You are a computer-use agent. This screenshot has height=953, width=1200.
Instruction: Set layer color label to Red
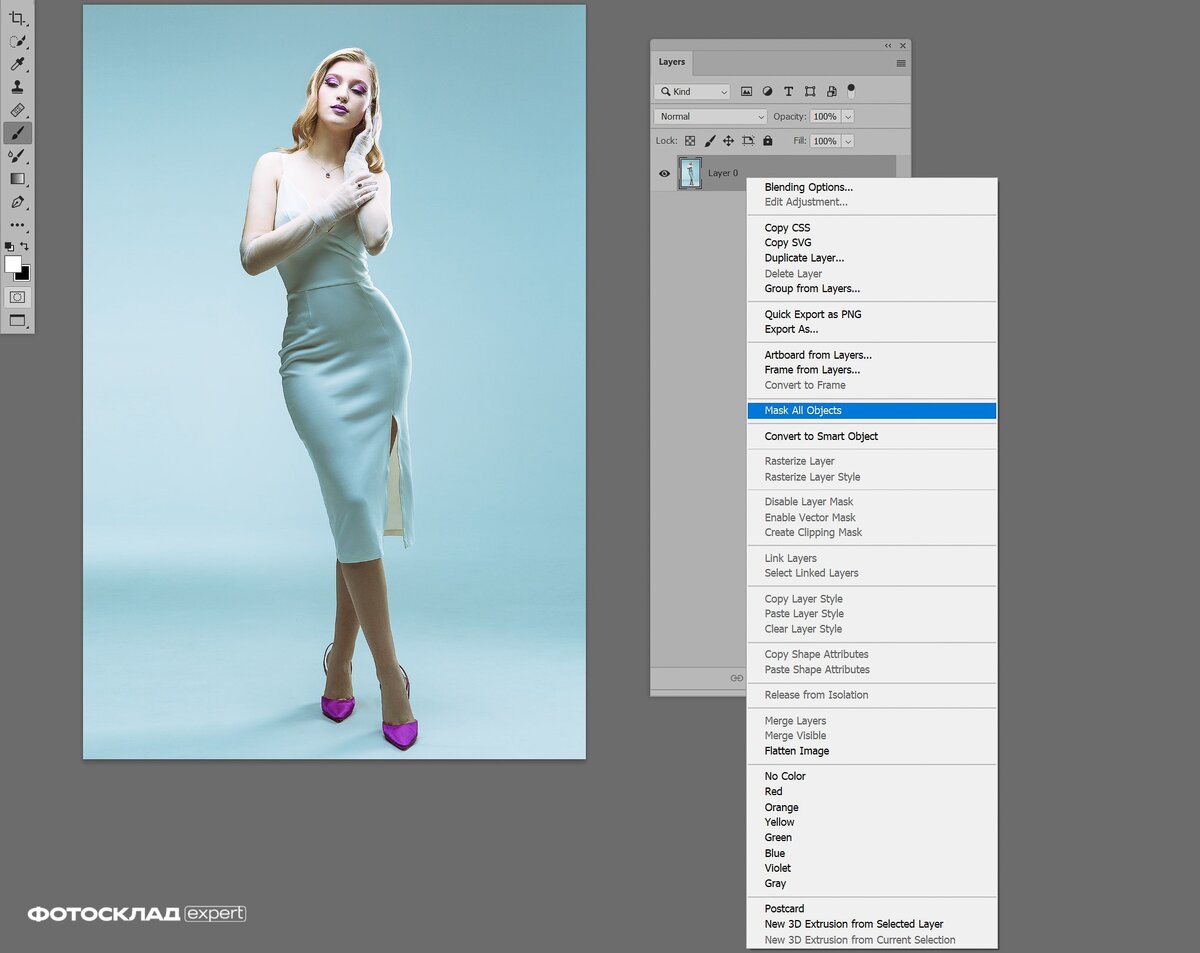pyautogui.click(x=774, y=792)
